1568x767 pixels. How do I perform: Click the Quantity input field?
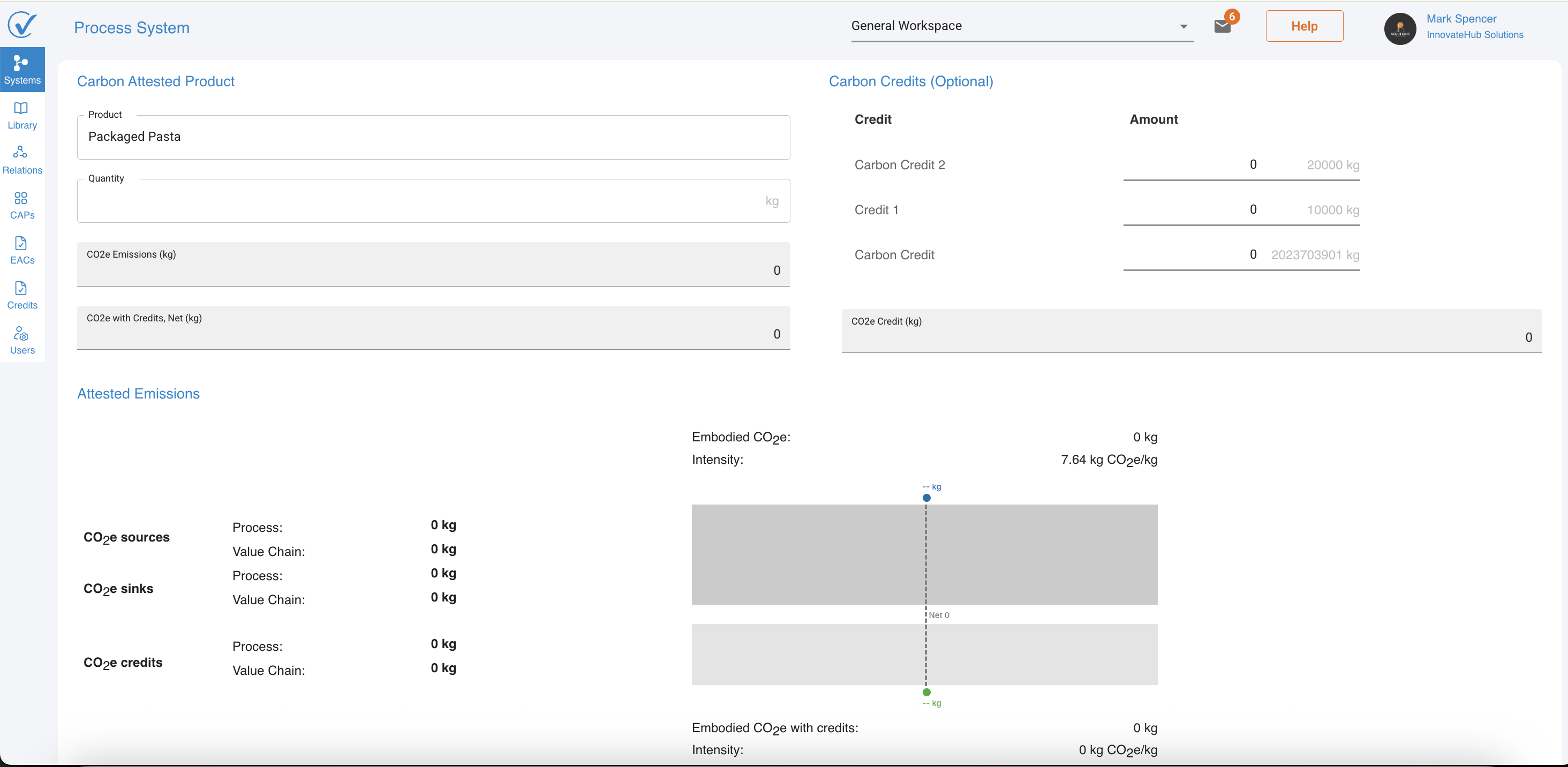[420, 201]
